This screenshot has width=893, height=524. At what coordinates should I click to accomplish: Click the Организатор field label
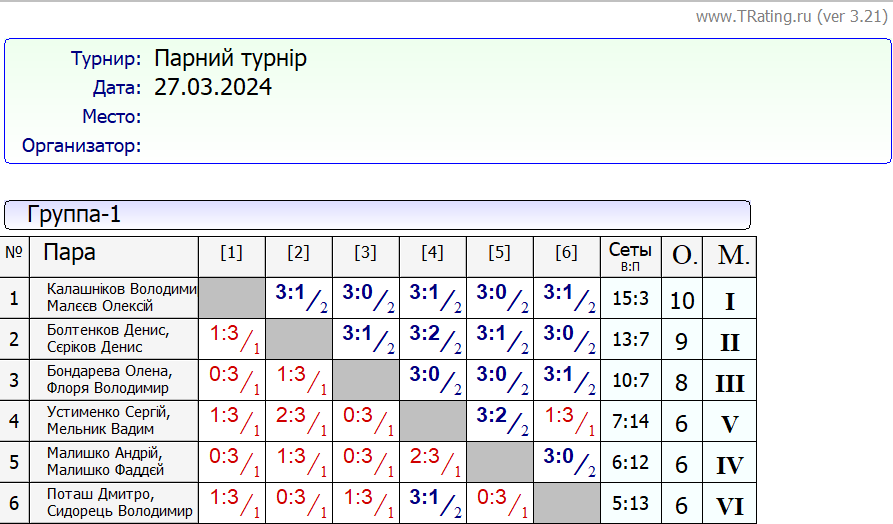coord(81,146)
